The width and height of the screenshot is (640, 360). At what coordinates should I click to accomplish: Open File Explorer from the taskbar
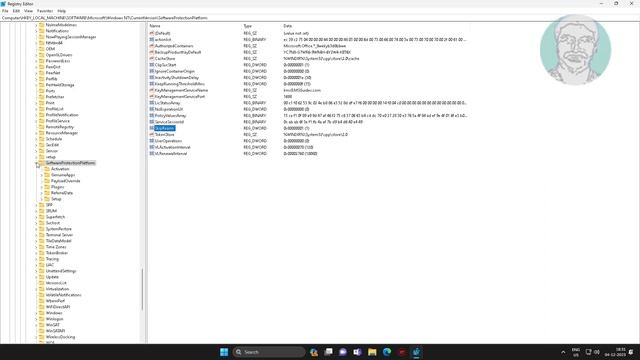click(x=372, y=352)
